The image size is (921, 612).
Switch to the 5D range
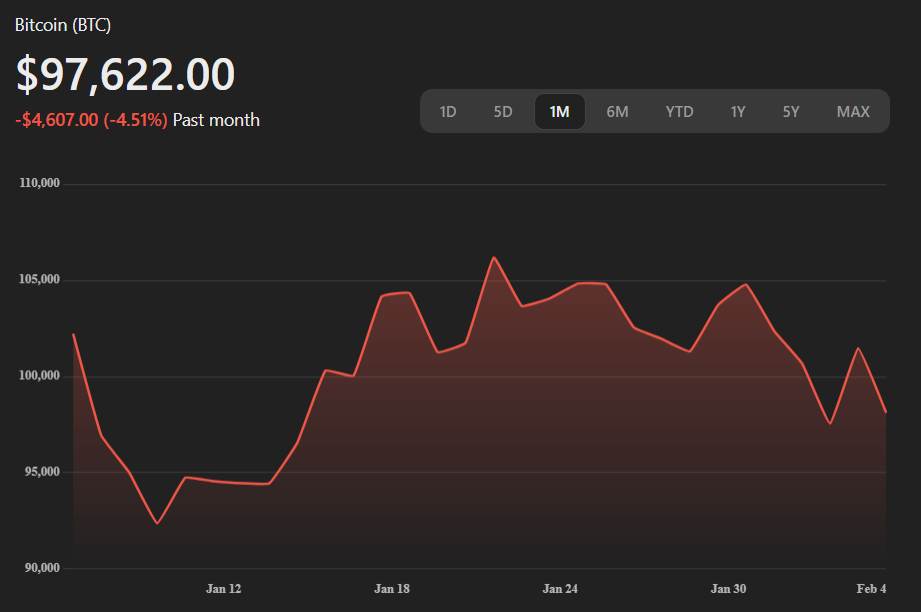(503, 112)
